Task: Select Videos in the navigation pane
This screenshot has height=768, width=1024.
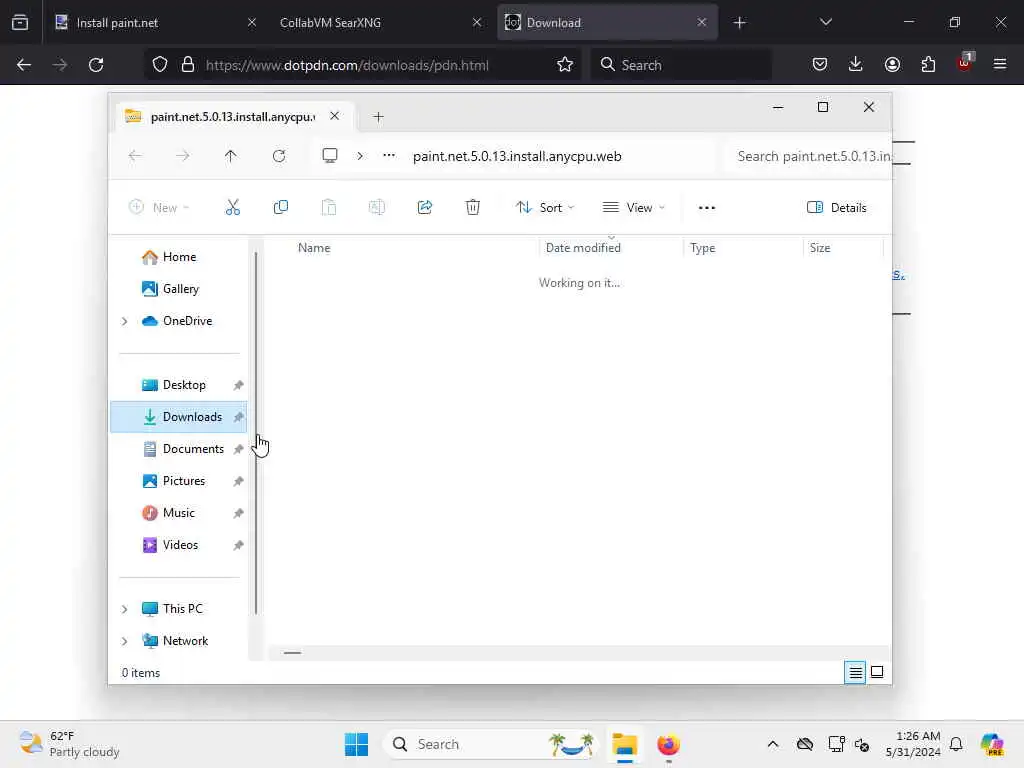Action: (178, 545)
